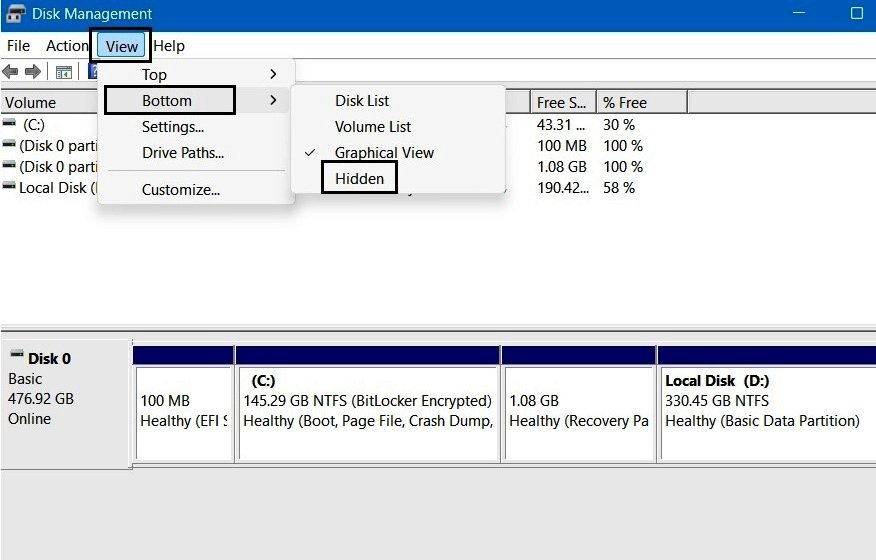Screen dimensions: 876x560
Task: Sort by the Free S... column header
Action: (563, 102)
